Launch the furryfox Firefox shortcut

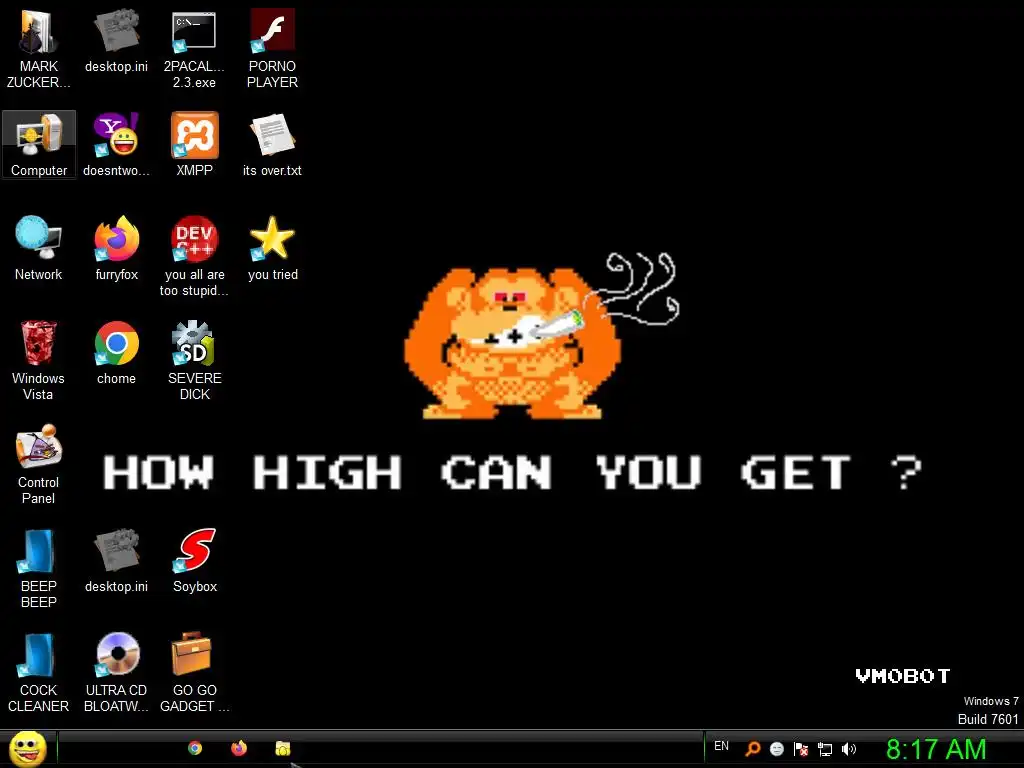[116, 248]
